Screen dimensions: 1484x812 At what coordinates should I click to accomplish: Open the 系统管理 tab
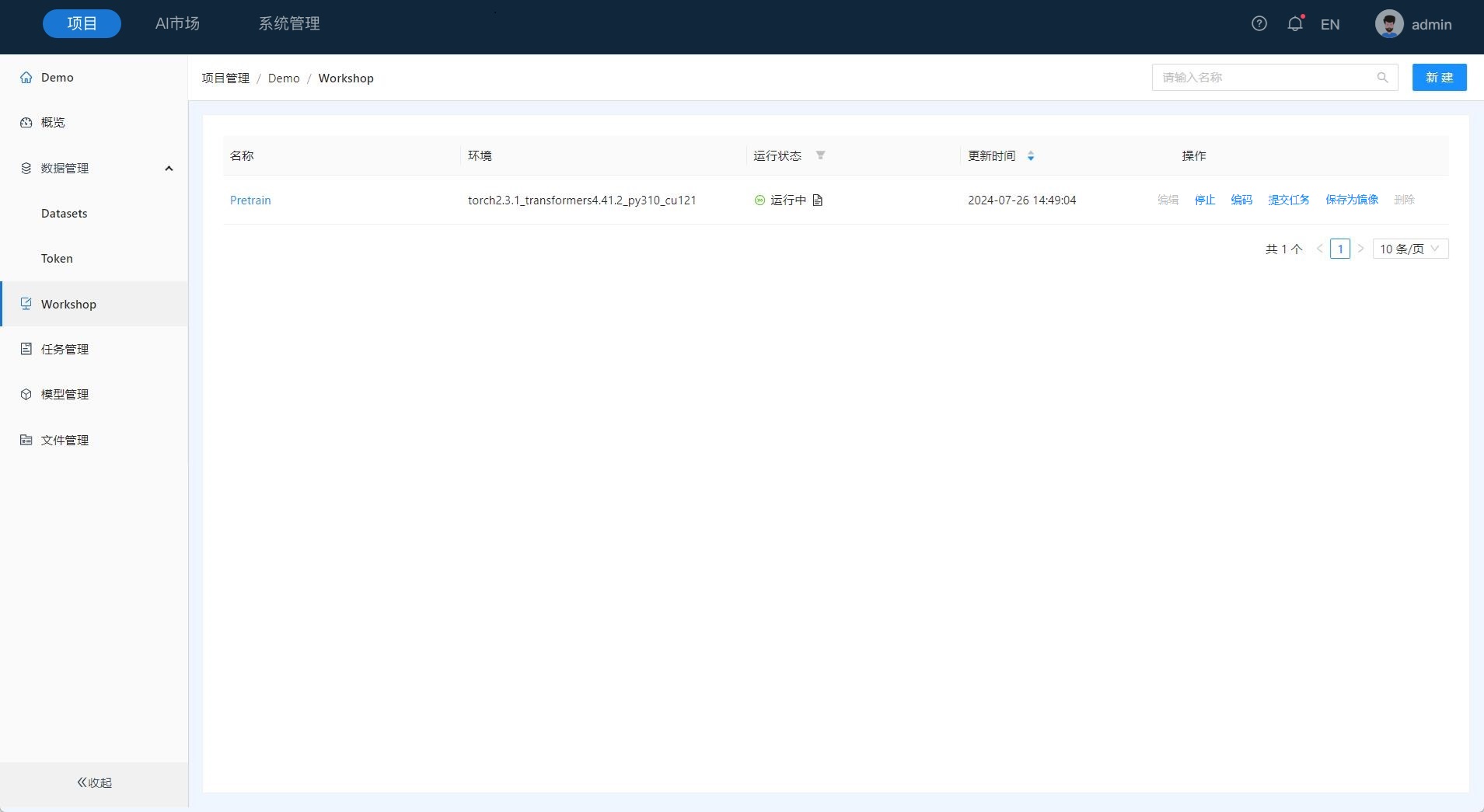click(x=289, y=24)
